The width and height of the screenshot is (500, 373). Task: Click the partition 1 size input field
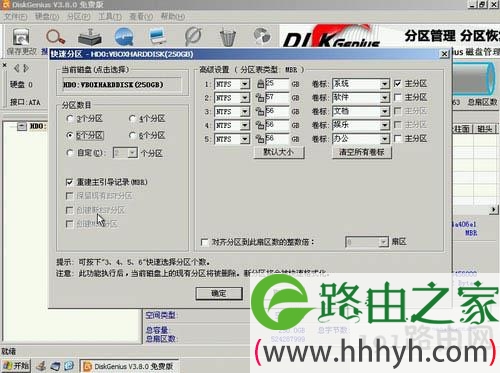click(277, 84)
